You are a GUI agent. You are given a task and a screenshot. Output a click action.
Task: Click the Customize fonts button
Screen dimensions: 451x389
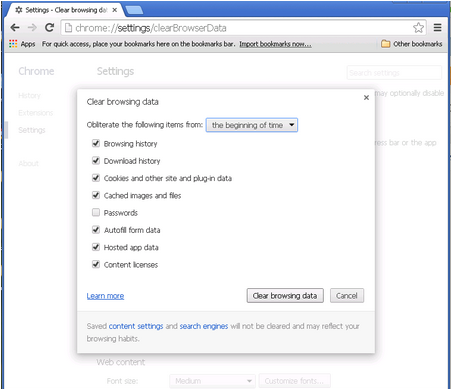(x=295, y=381)
